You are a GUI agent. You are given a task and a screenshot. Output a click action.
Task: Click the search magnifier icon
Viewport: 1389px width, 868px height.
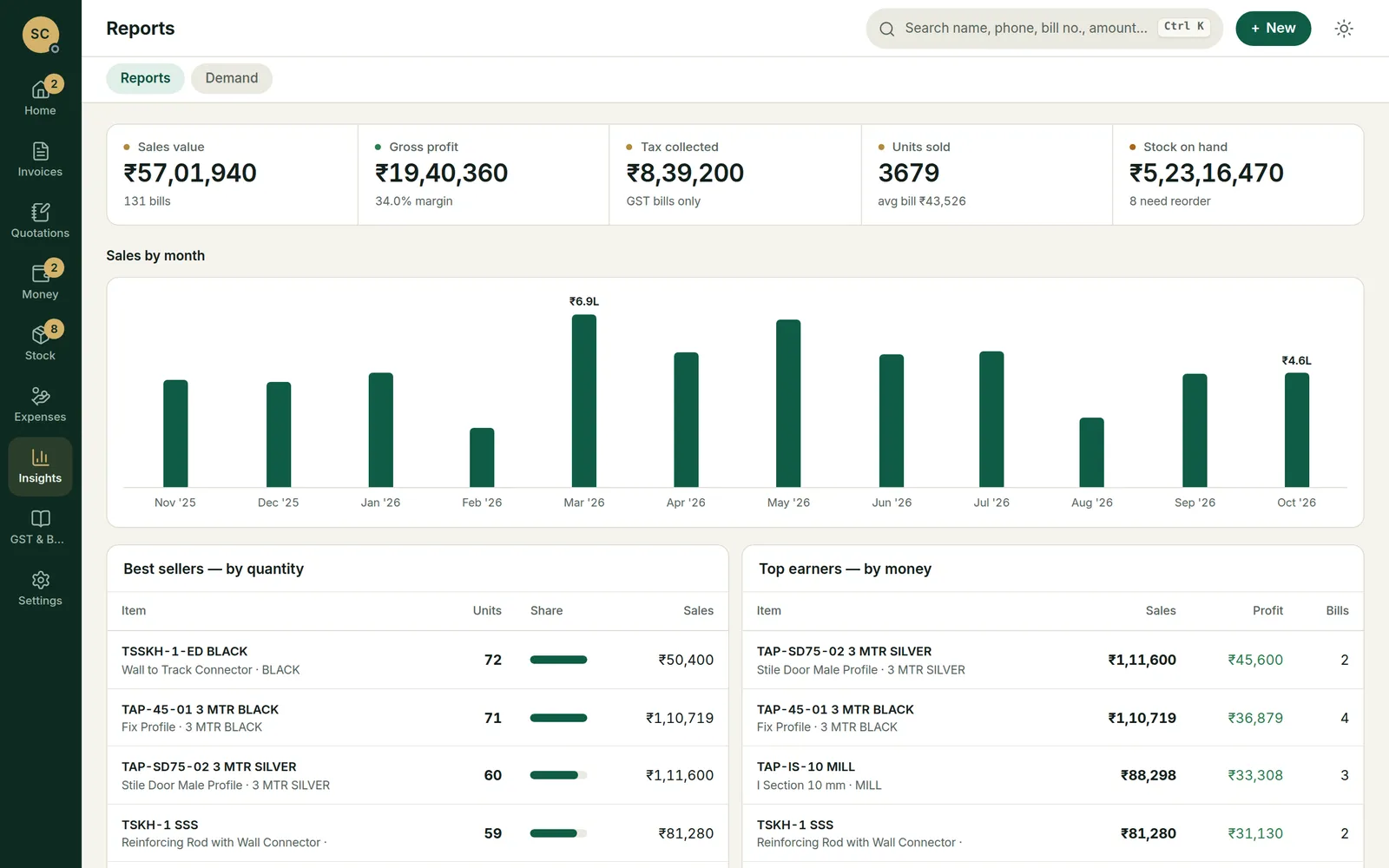pos(886,29)
